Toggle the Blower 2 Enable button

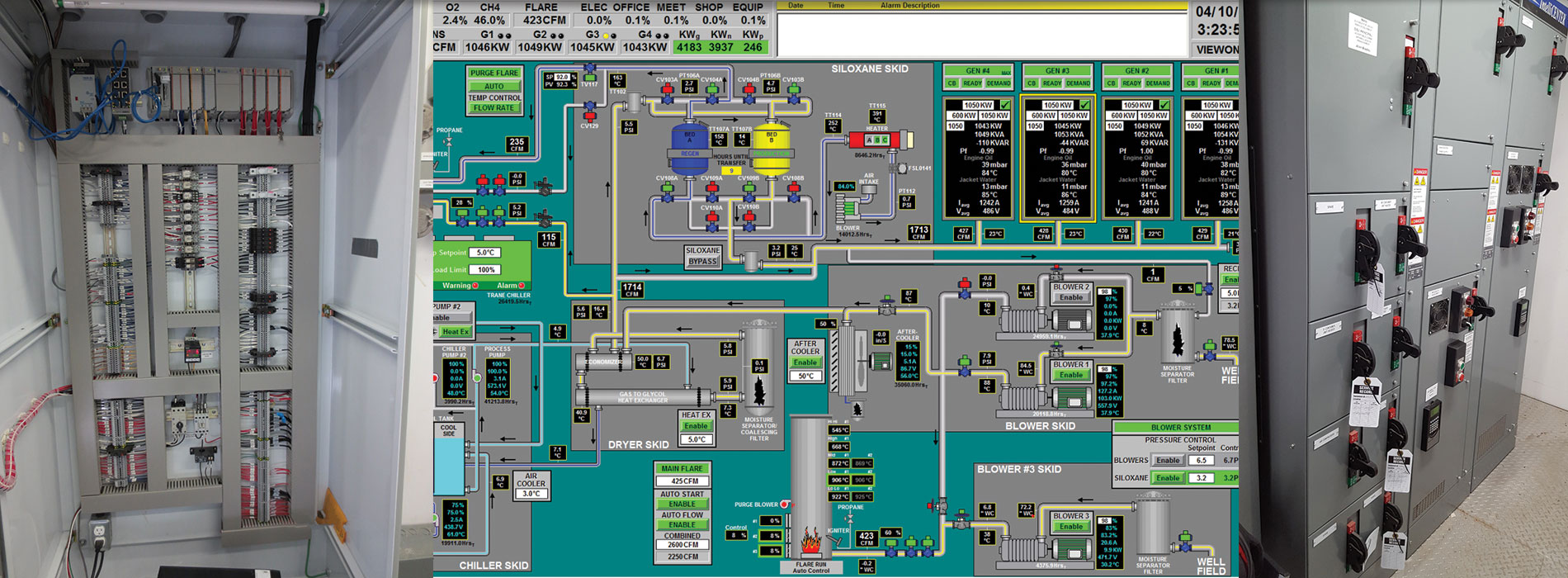[x=1071, y=297]
